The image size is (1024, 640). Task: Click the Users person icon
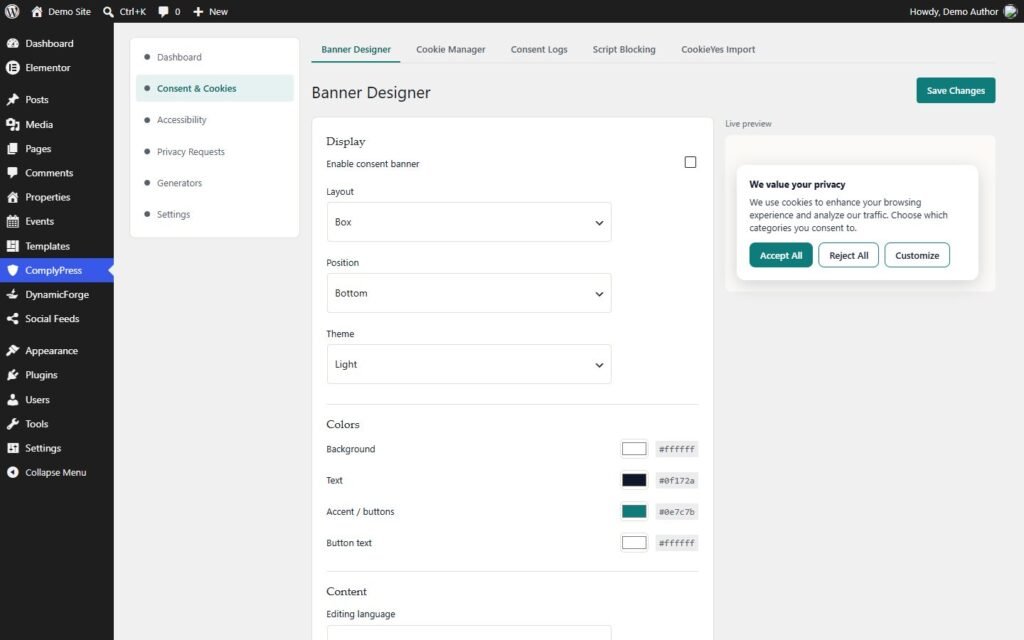[12, 399]
